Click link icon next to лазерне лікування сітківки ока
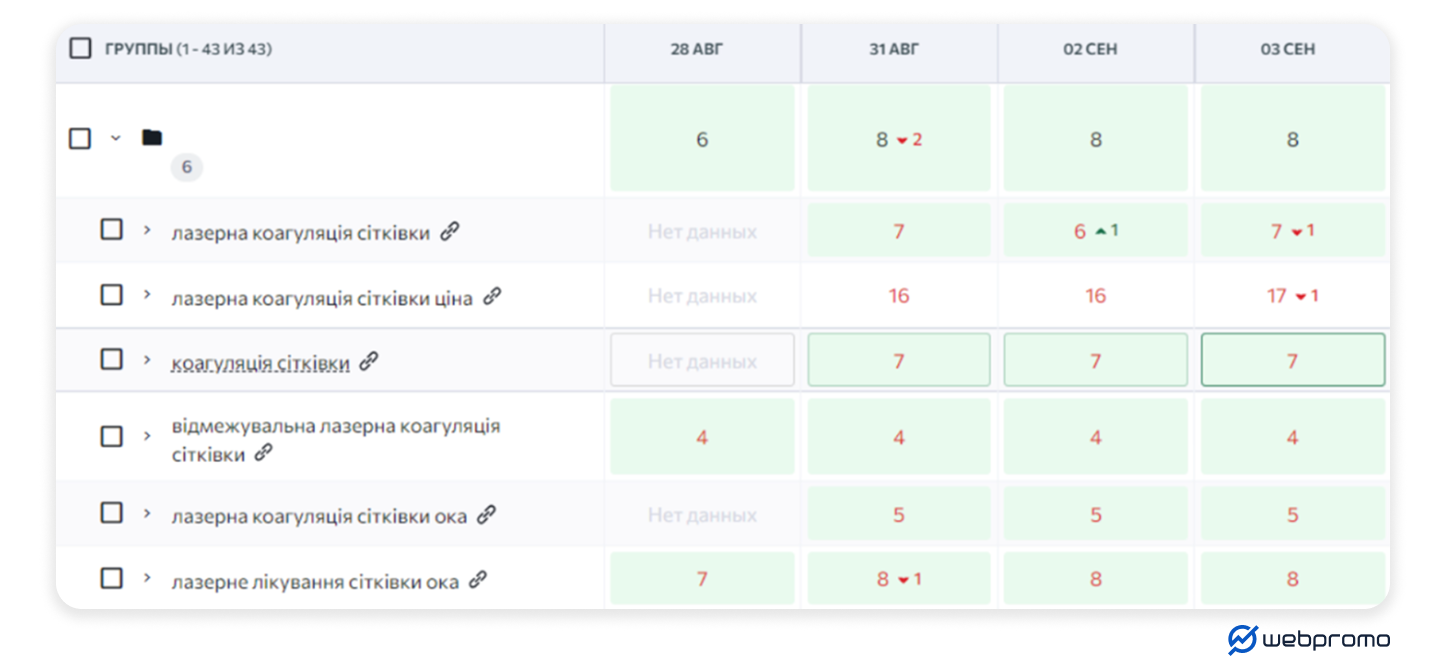This screenshot has width=1446, height=666. (478, 580)
